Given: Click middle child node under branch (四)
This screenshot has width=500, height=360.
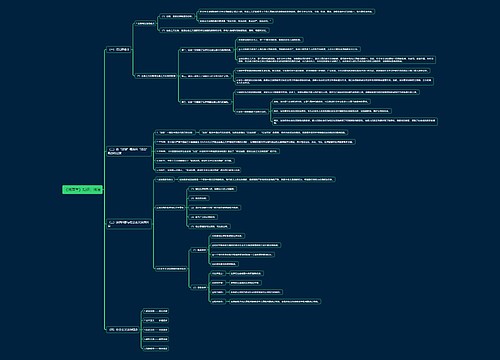Looking at the screenshot, I should click(155, 330).
